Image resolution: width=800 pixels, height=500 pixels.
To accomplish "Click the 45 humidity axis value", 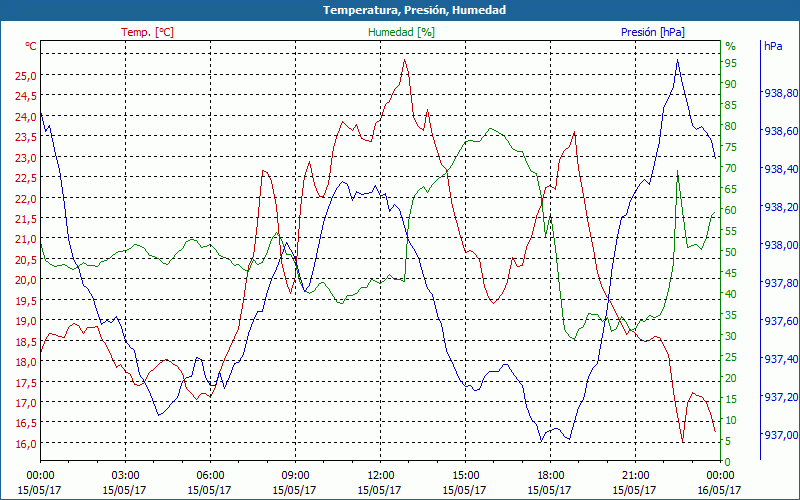I will pyautogui.click(x=731, y=273).
